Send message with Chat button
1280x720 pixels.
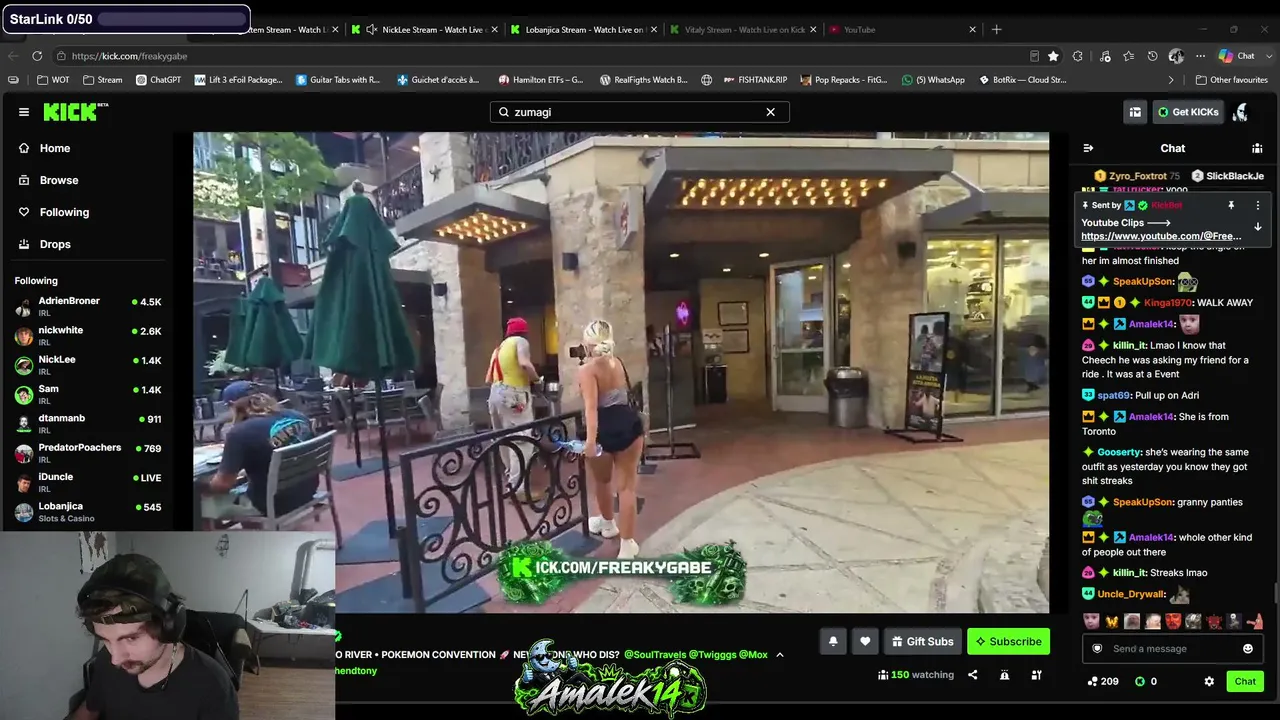pyautogui.click(x=1245, y=681)
